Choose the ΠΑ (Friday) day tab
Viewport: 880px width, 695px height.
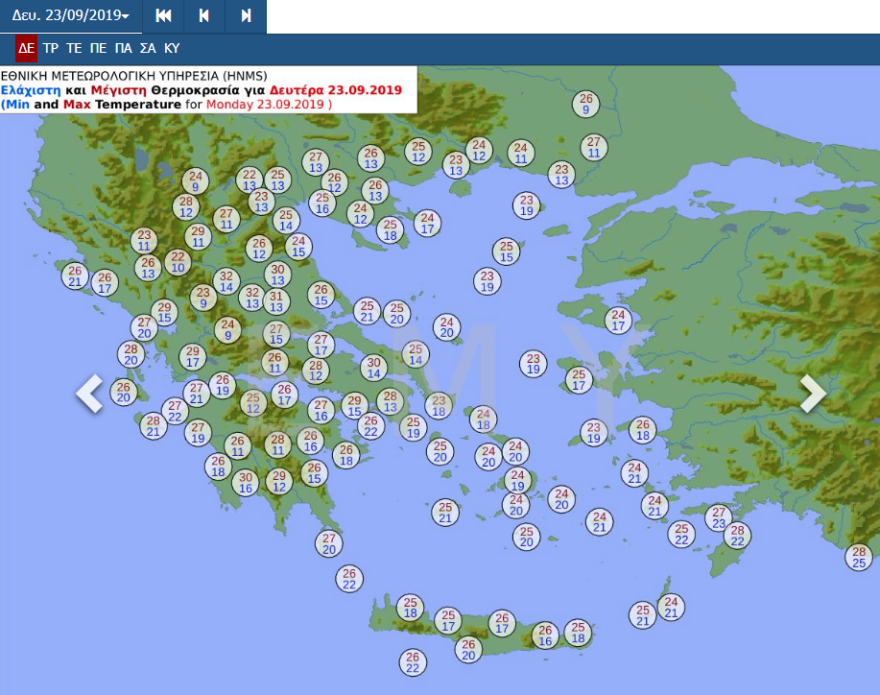(123, 48)
